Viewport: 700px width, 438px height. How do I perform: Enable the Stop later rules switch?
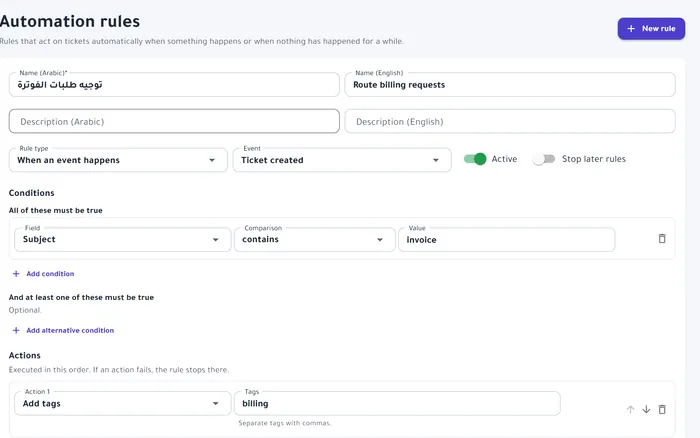(543, 159)
